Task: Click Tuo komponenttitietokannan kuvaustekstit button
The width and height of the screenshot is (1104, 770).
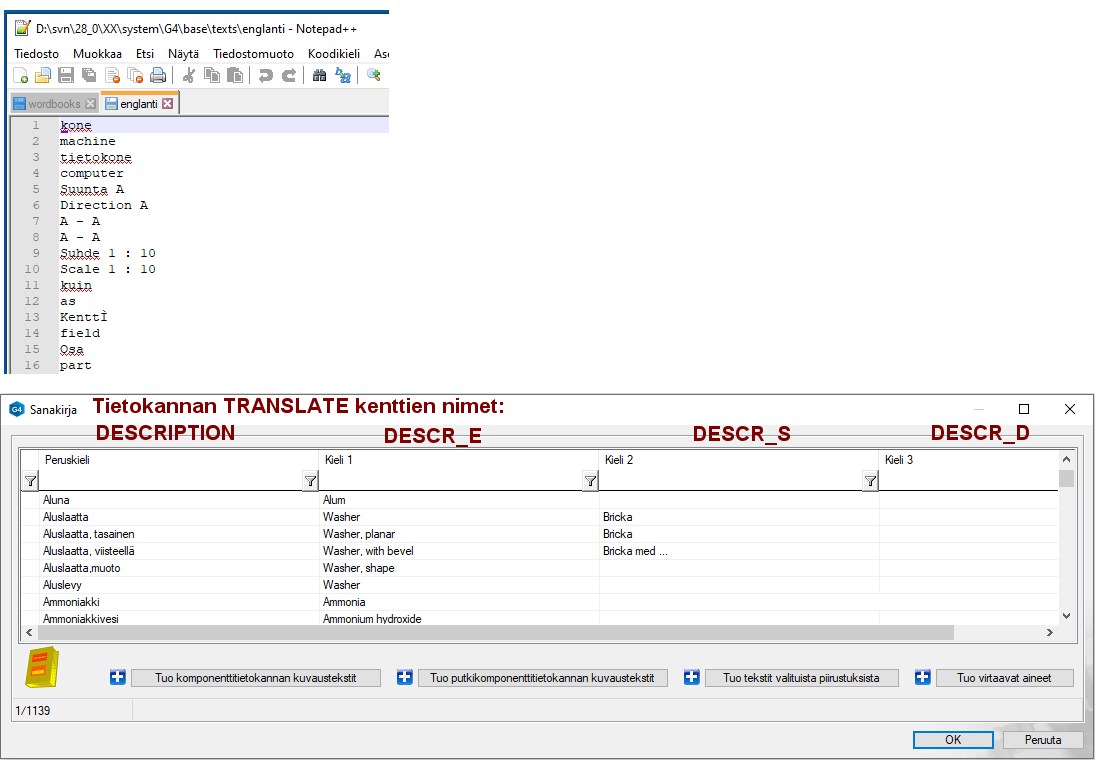Action: (x=255, y=678)
